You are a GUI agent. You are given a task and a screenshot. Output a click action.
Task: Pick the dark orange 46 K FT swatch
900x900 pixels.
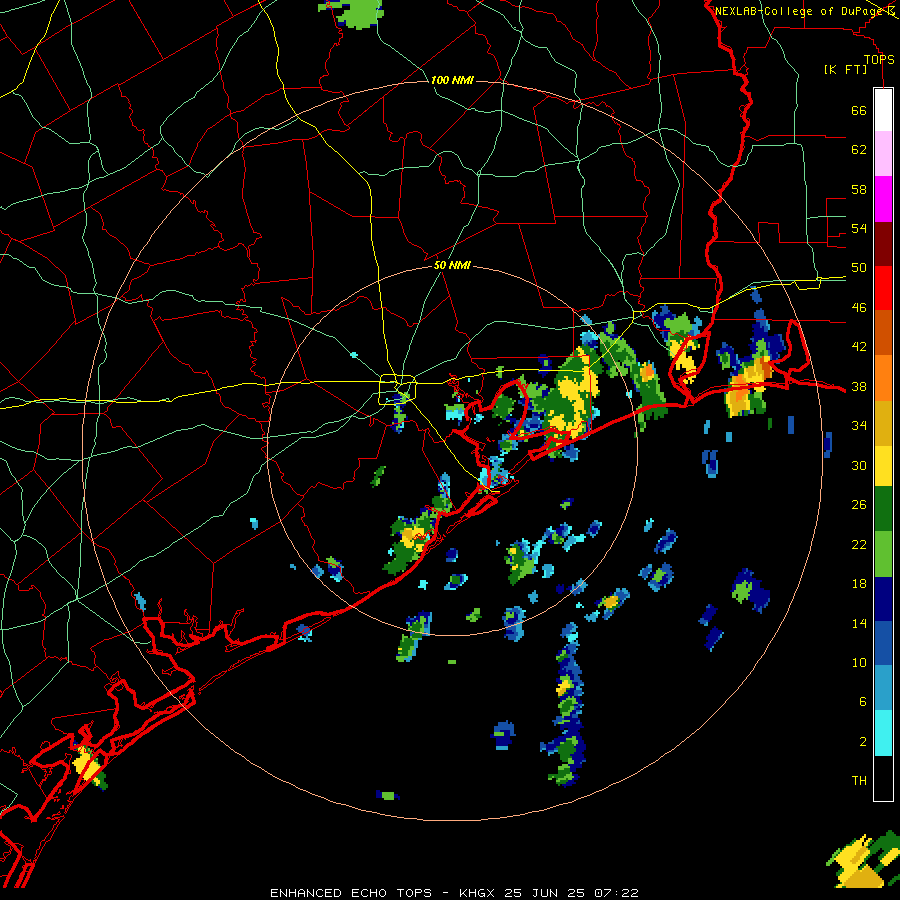tap(883, 332)
